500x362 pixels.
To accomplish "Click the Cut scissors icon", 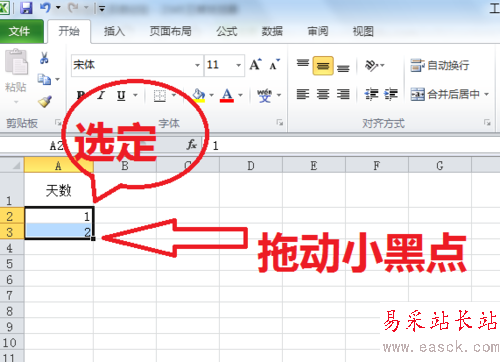I will point(44,58).
